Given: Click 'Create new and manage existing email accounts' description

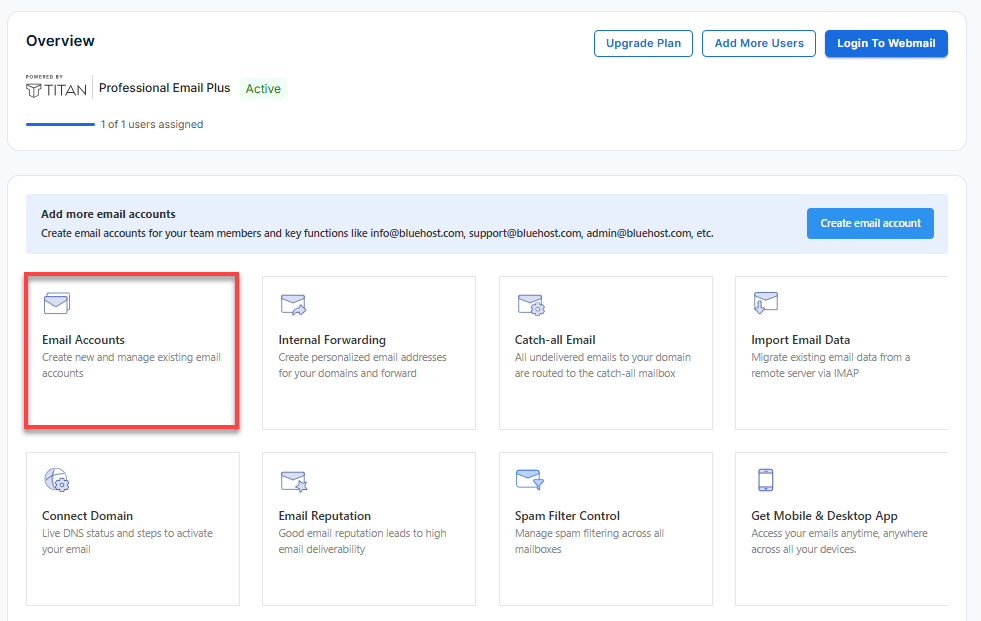Looking at the screenshot, I should pyautogui.click(x=131, y=365).
